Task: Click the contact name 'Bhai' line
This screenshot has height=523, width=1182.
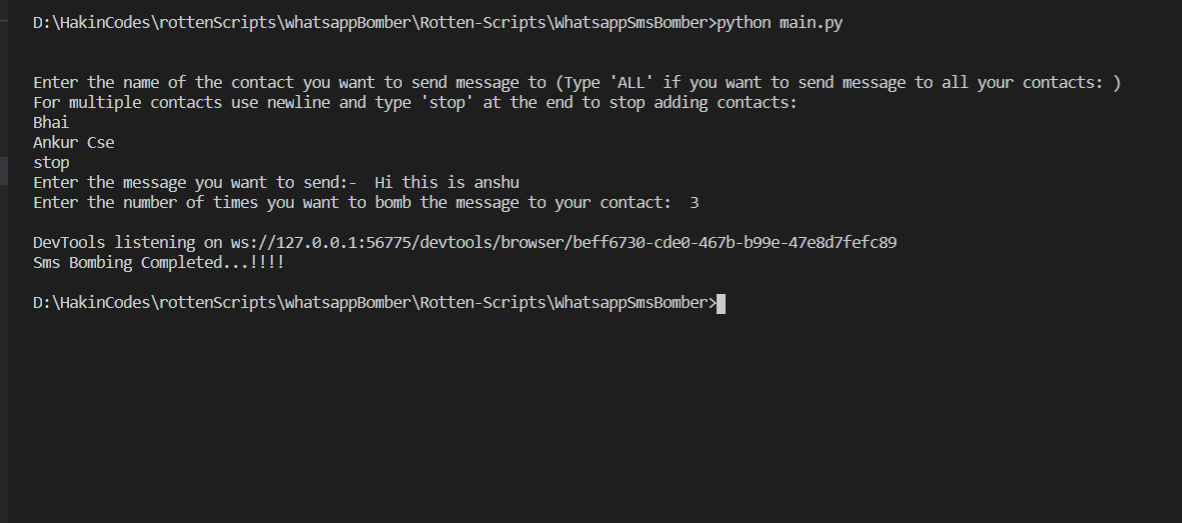Action: coord(51,123)
